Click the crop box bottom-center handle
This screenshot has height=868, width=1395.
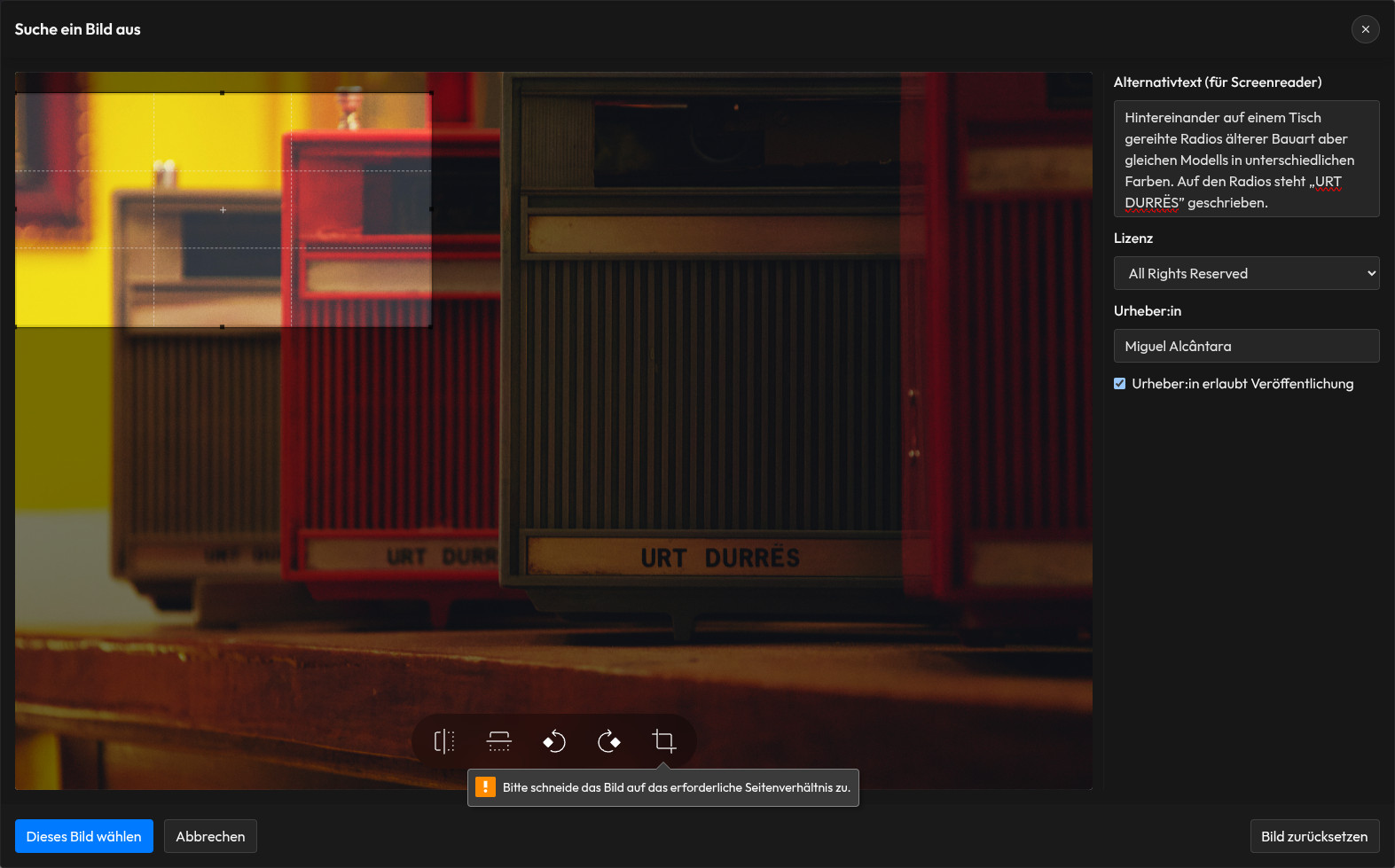[x=223, y=327]
